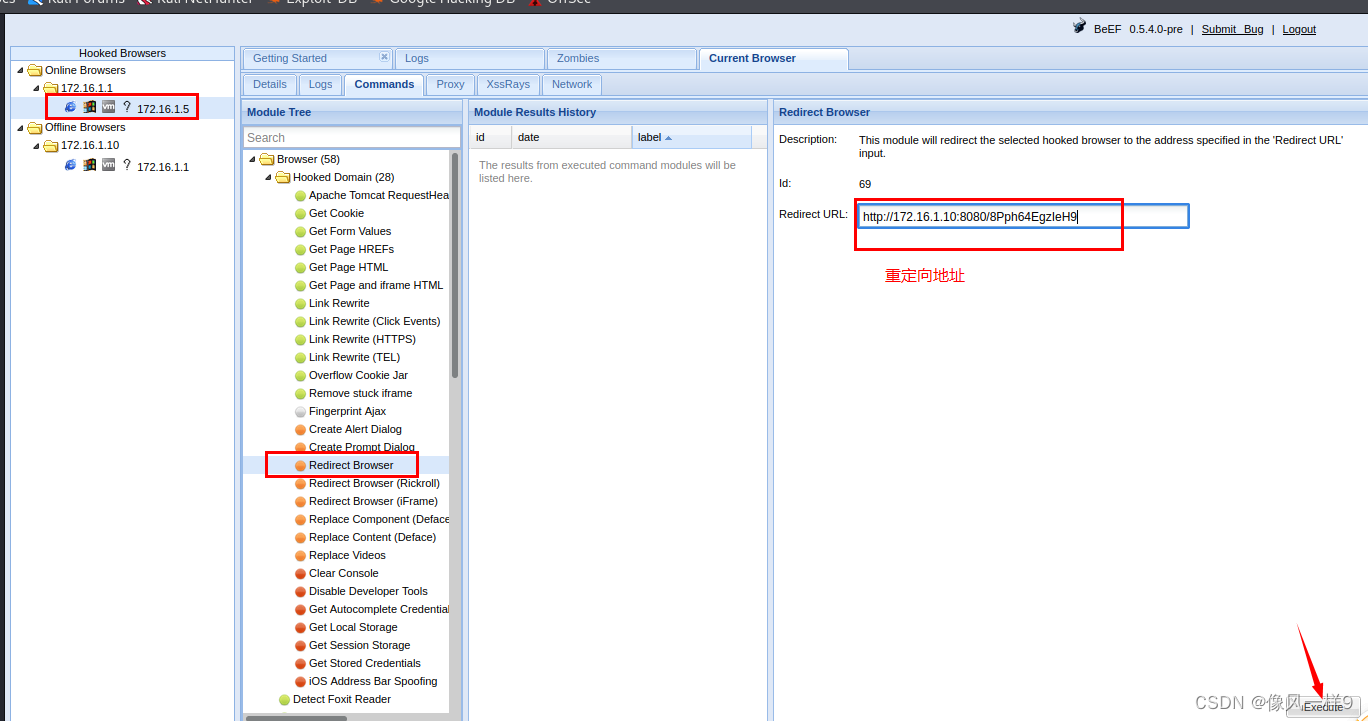1368x721 pixels.
Task: Click the Windows icon of offline browser 172.16.1.1
Action: click(89, 165)
